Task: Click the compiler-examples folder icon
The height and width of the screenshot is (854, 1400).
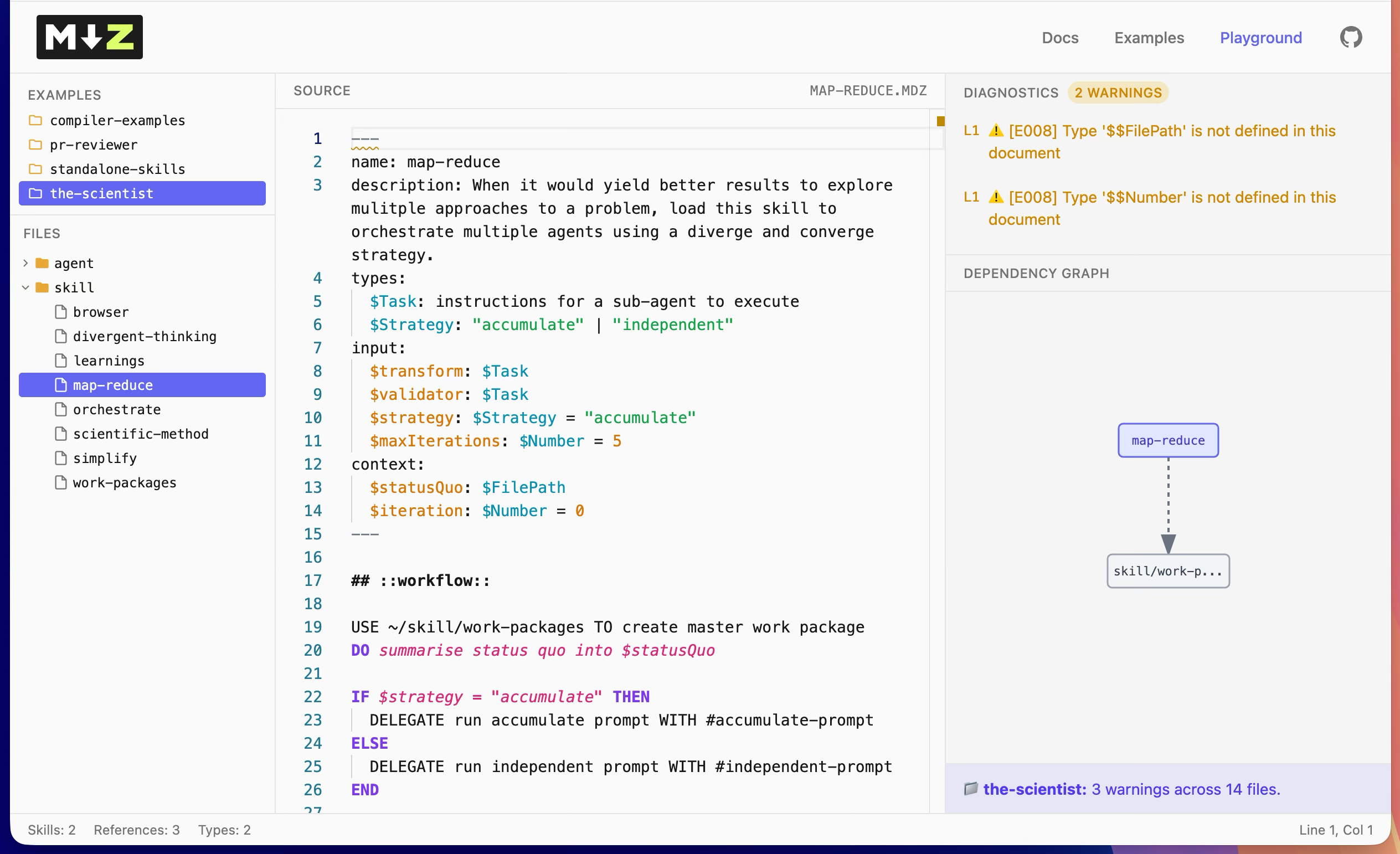Action: (x=35, y=121)
